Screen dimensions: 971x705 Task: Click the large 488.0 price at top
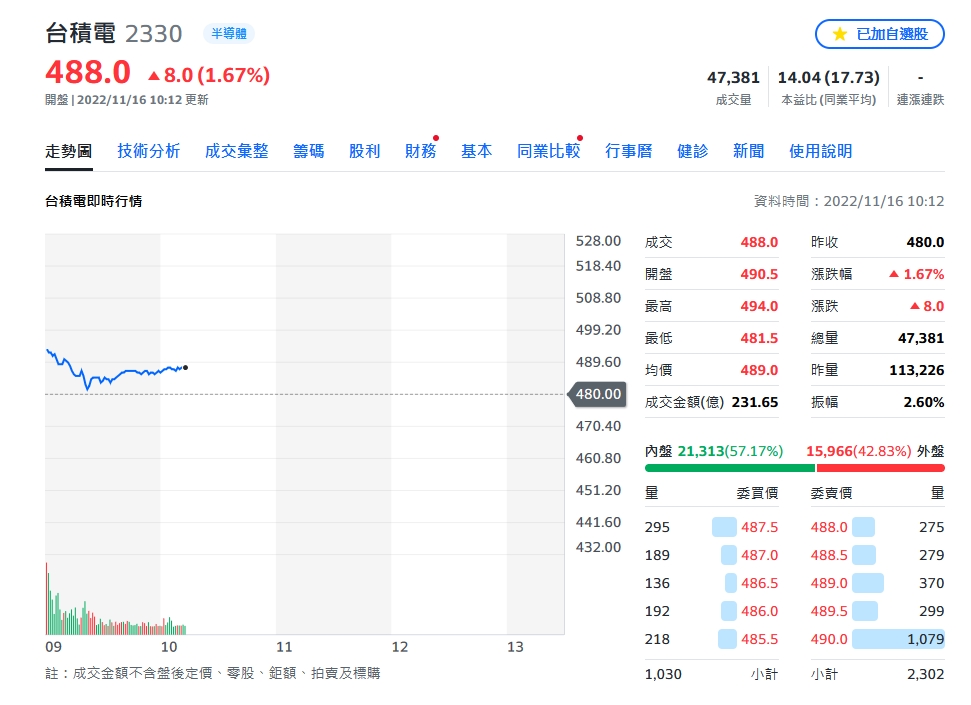pos(88,72)
